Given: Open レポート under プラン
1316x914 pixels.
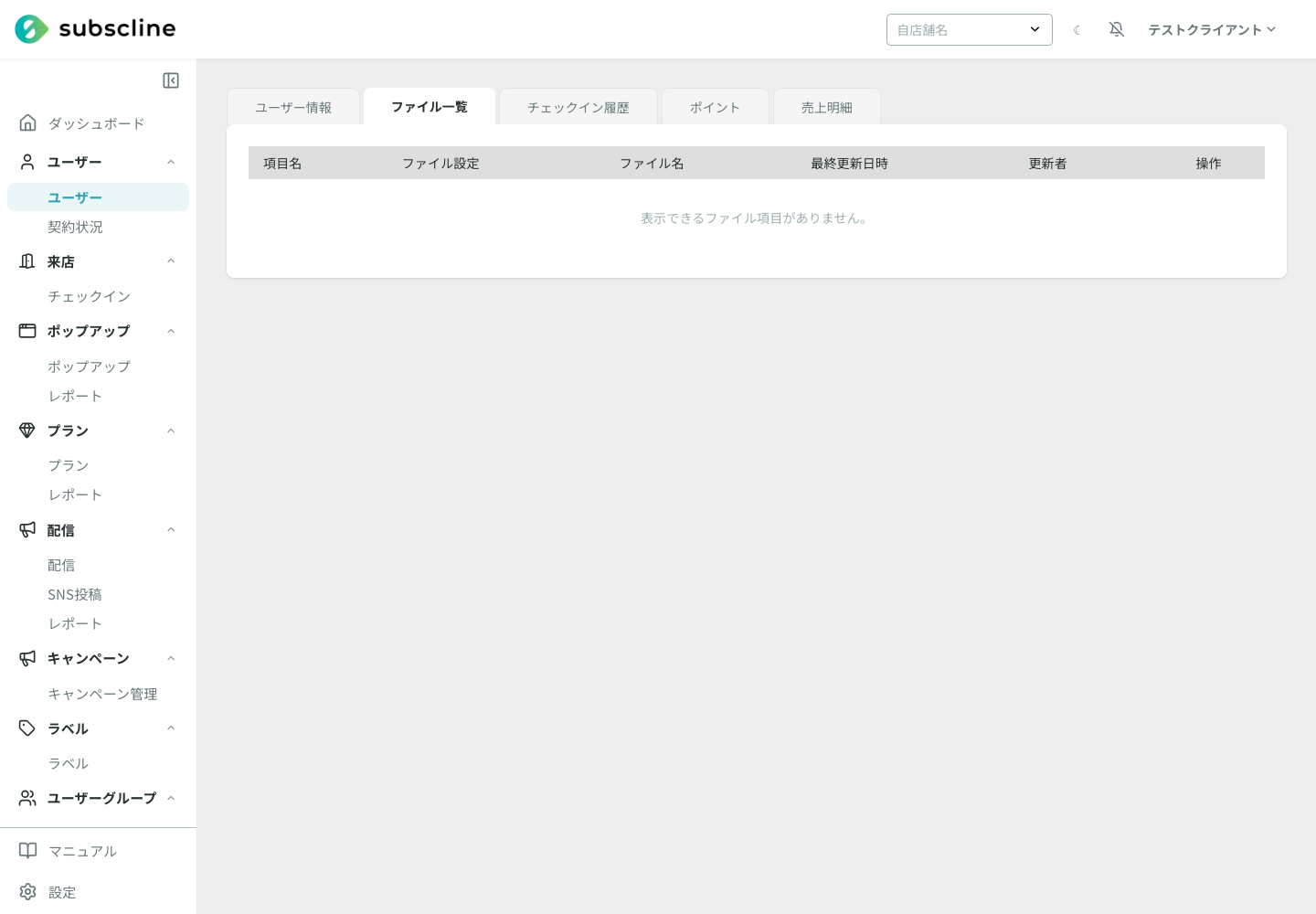Looking at the screenshot, I should pyautogui.click(x=75, y=494).
